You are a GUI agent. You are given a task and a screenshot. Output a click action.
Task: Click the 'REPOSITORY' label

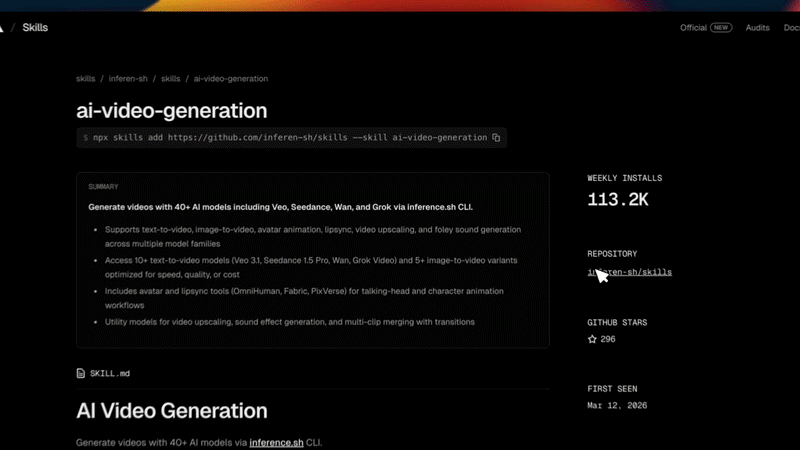pyautogui.click(x=612, y=254)
